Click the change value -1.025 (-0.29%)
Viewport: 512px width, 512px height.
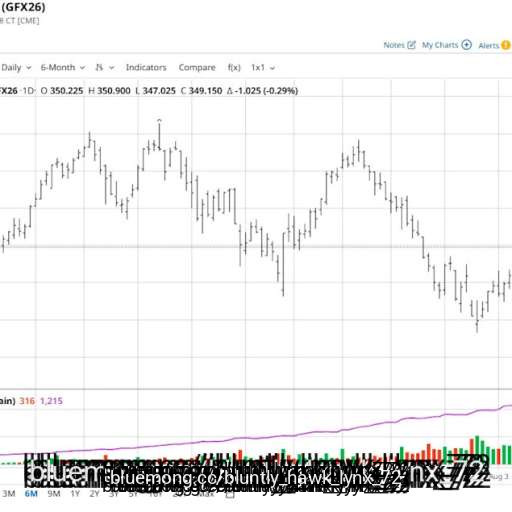[x=266, y=91]
